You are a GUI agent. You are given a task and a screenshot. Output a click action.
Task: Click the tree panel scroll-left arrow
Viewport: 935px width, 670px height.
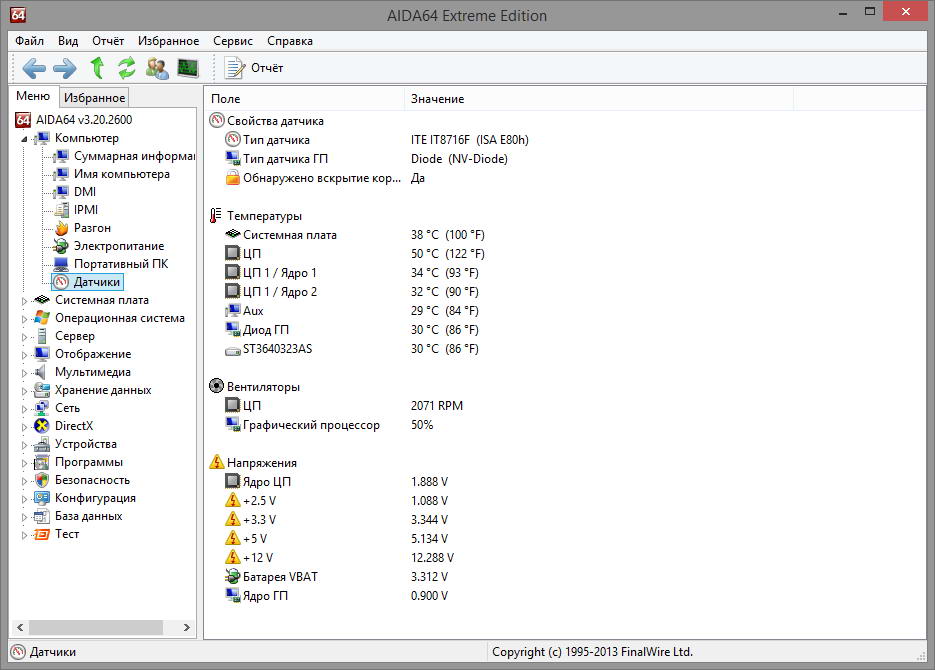[x=20, y=627]
